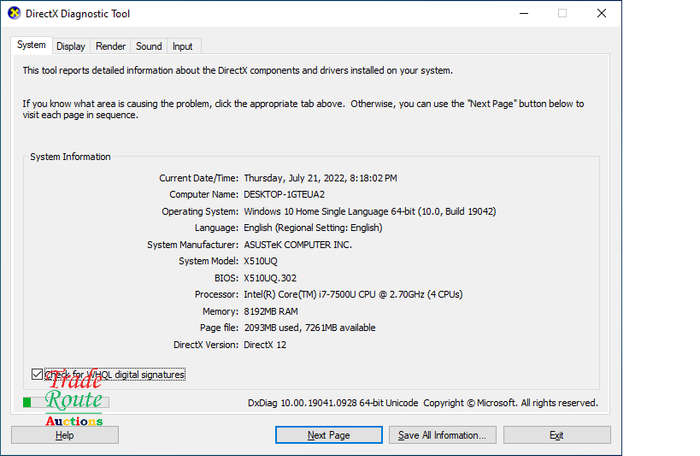Click the Current Date/Time value
The image size is (700, 456).
[x=320, y=178]
